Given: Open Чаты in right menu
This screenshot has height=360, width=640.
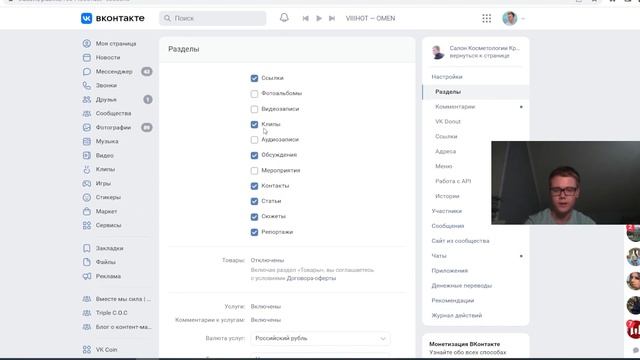Looking at the screenshot, I should (x=439, y=256).
